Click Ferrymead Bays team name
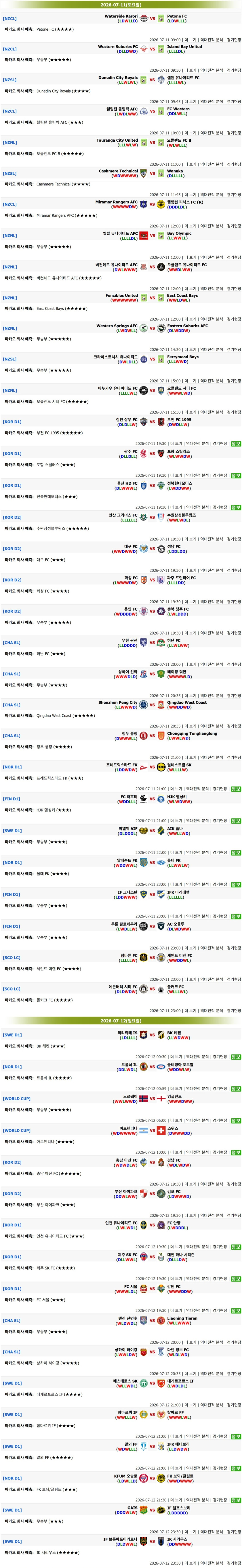This screenshot has width=242, height=1568. (183, 357)
